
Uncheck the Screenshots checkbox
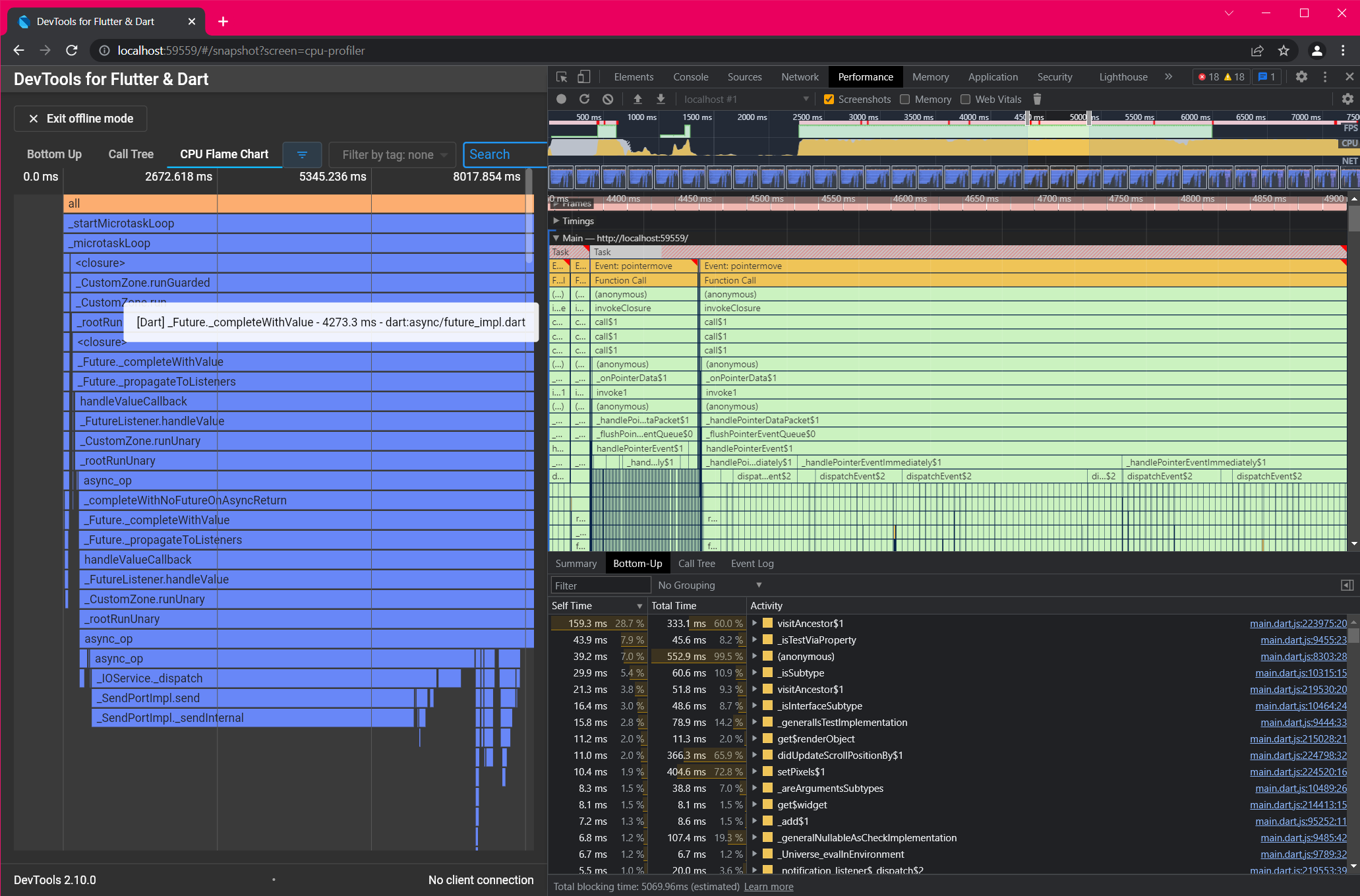pyautogui.click(x=829, y=100)
